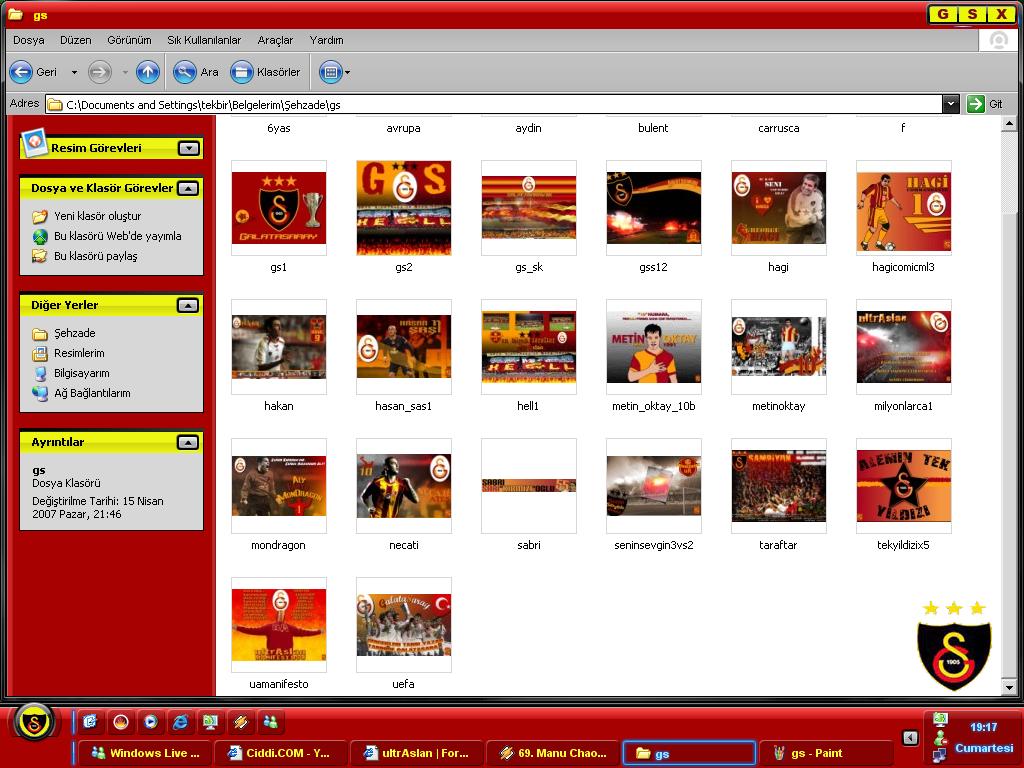The height and width of the screenshot is (768, 1024).
Task: Click the Bilgisayarım computer icon
Action: (x=40, y=374)
